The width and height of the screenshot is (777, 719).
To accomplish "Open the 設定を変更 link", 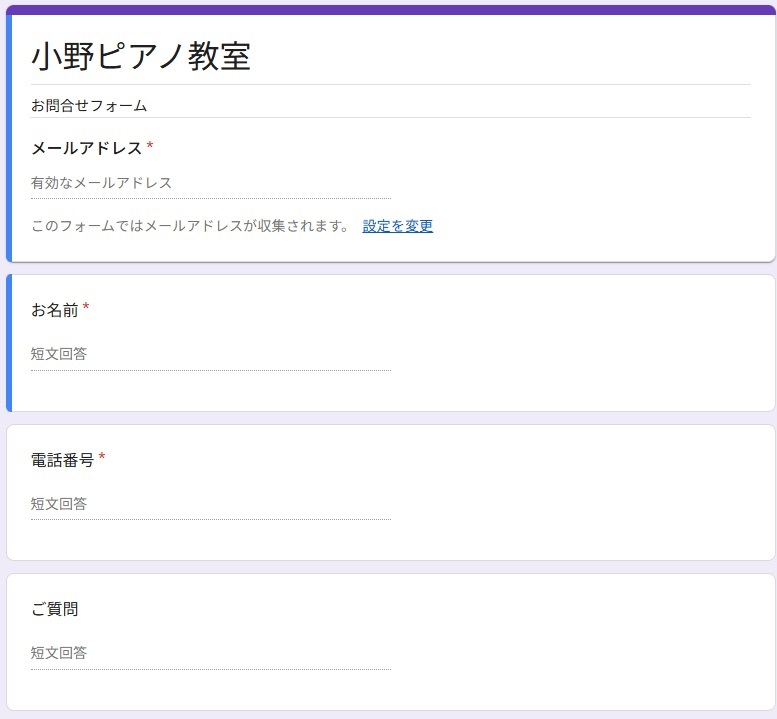I will pos(397,226).
